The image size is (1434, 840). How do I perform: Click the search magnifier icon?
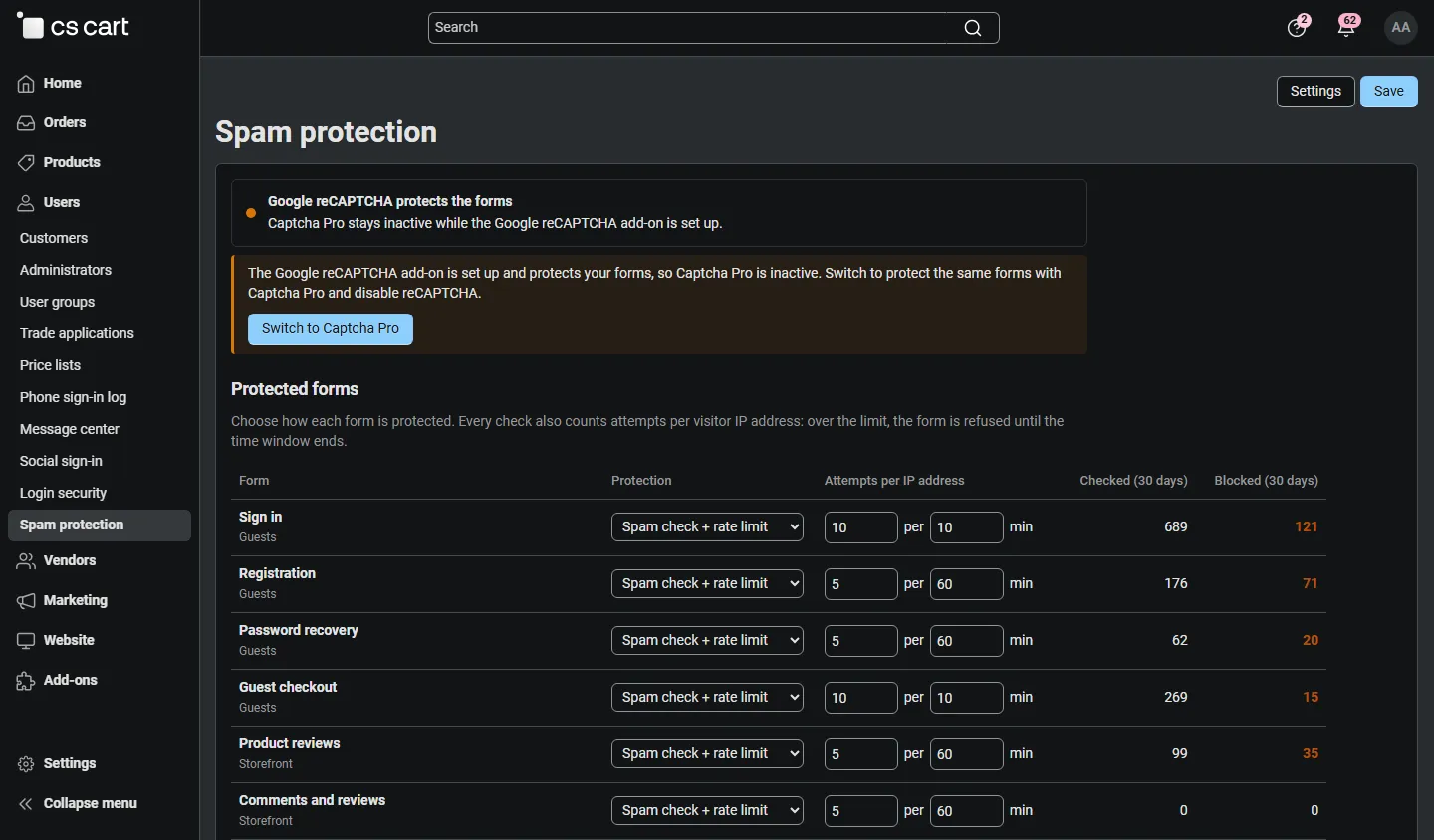(973, 28)
